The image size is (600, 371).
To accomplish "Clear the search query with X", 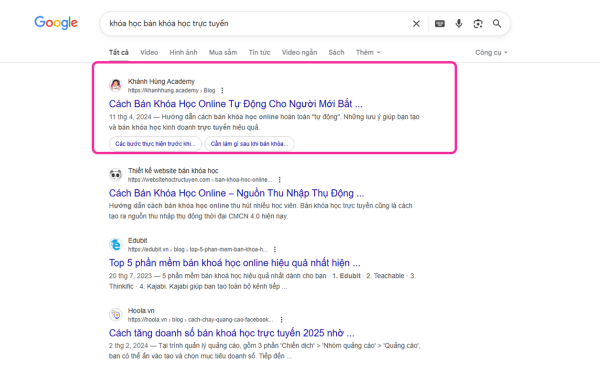I will tap(416, 24).
